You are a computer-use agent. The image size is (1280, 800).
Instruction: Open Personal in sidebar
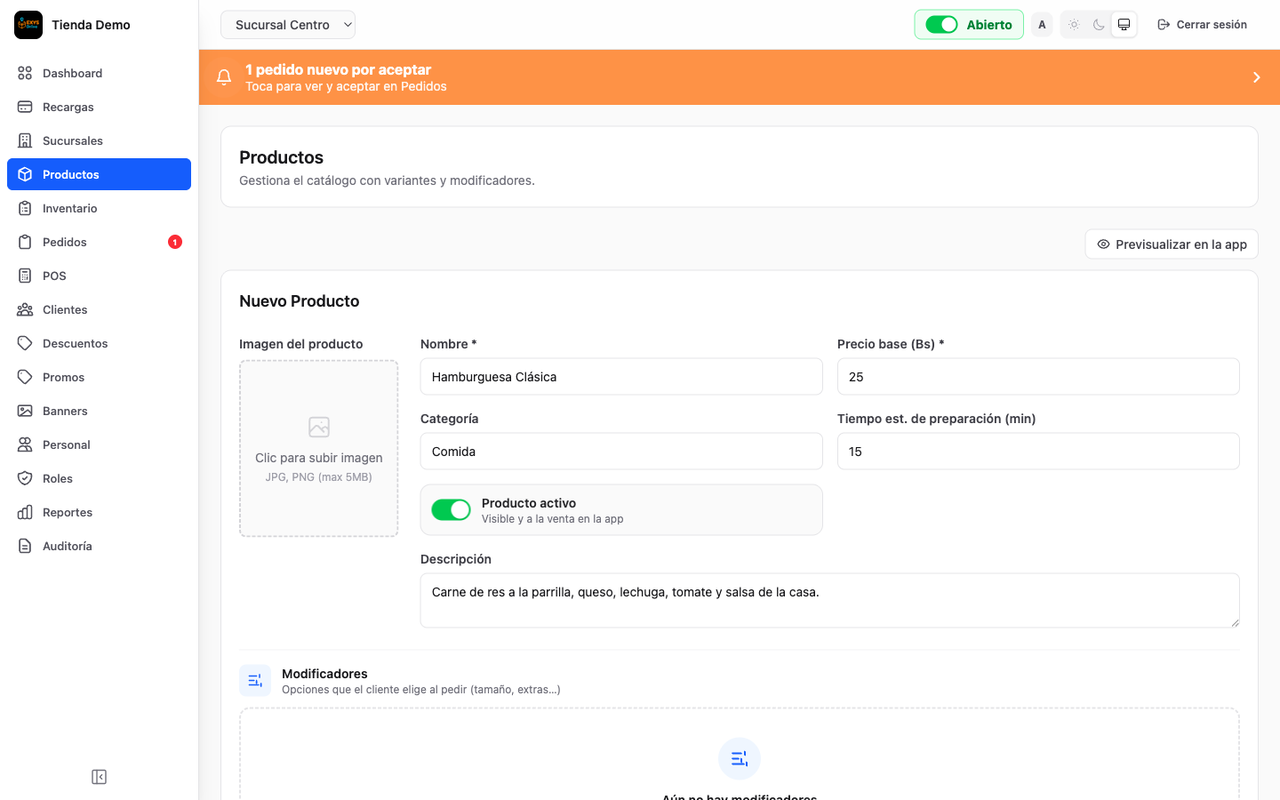coord(99,445)
